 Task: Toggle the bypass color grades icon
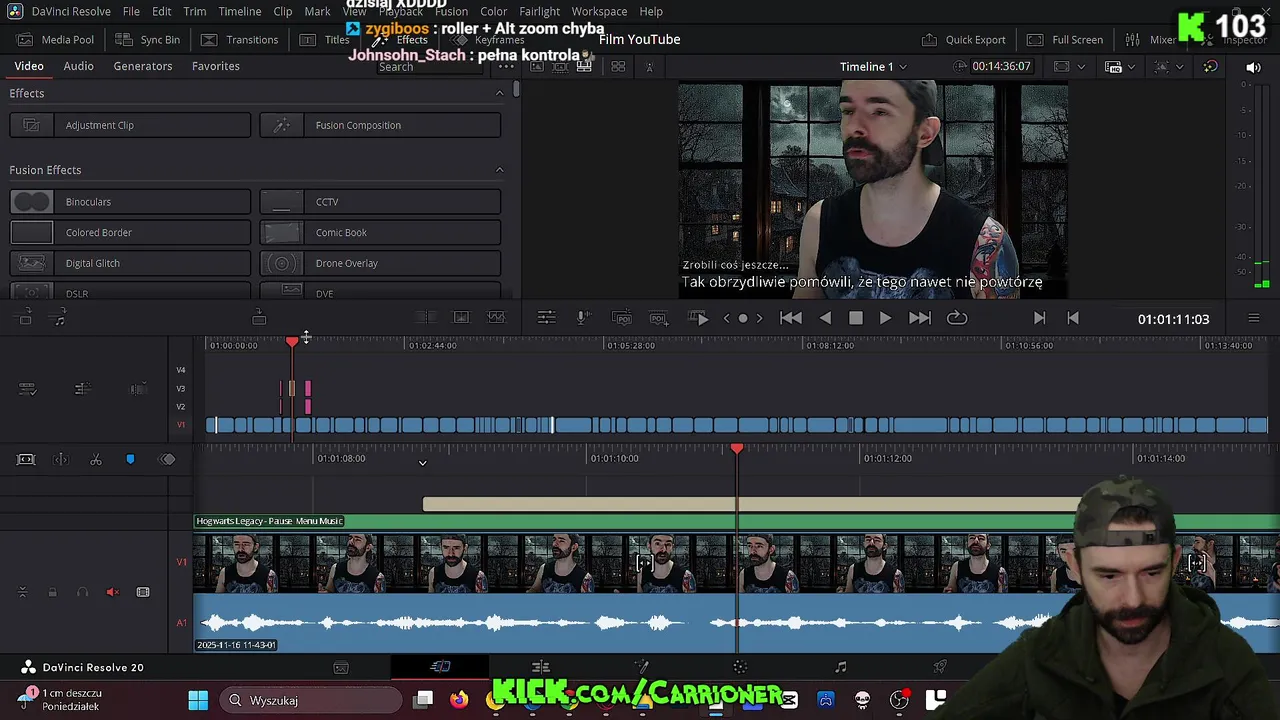click(1210, 67)
